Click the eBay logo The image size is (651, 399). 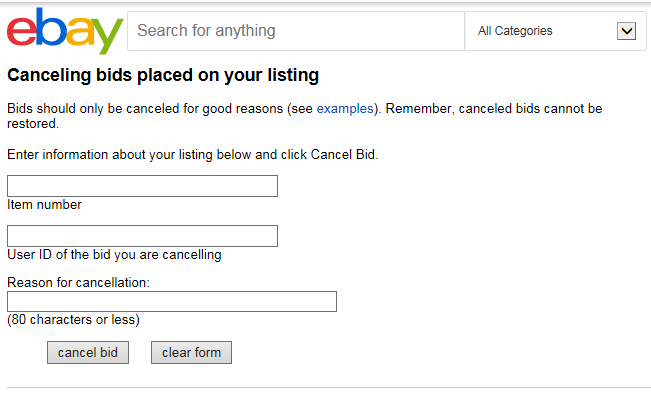coord(65,30)
